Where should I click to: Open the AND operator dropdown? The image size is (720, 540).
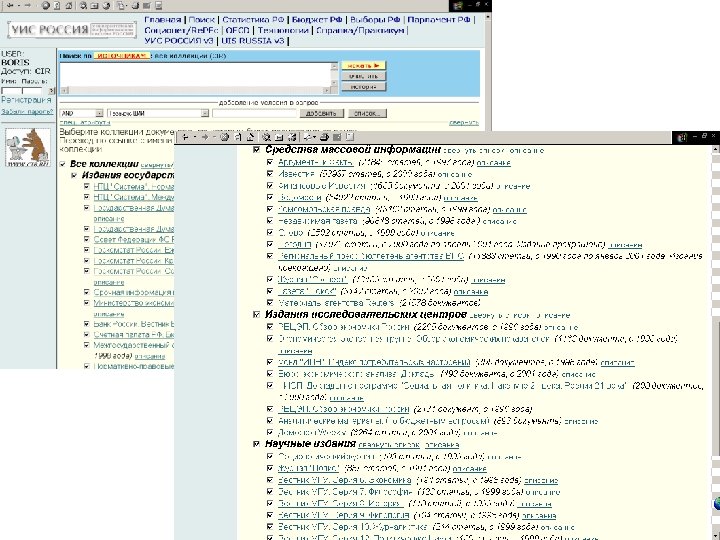point(99,113)
